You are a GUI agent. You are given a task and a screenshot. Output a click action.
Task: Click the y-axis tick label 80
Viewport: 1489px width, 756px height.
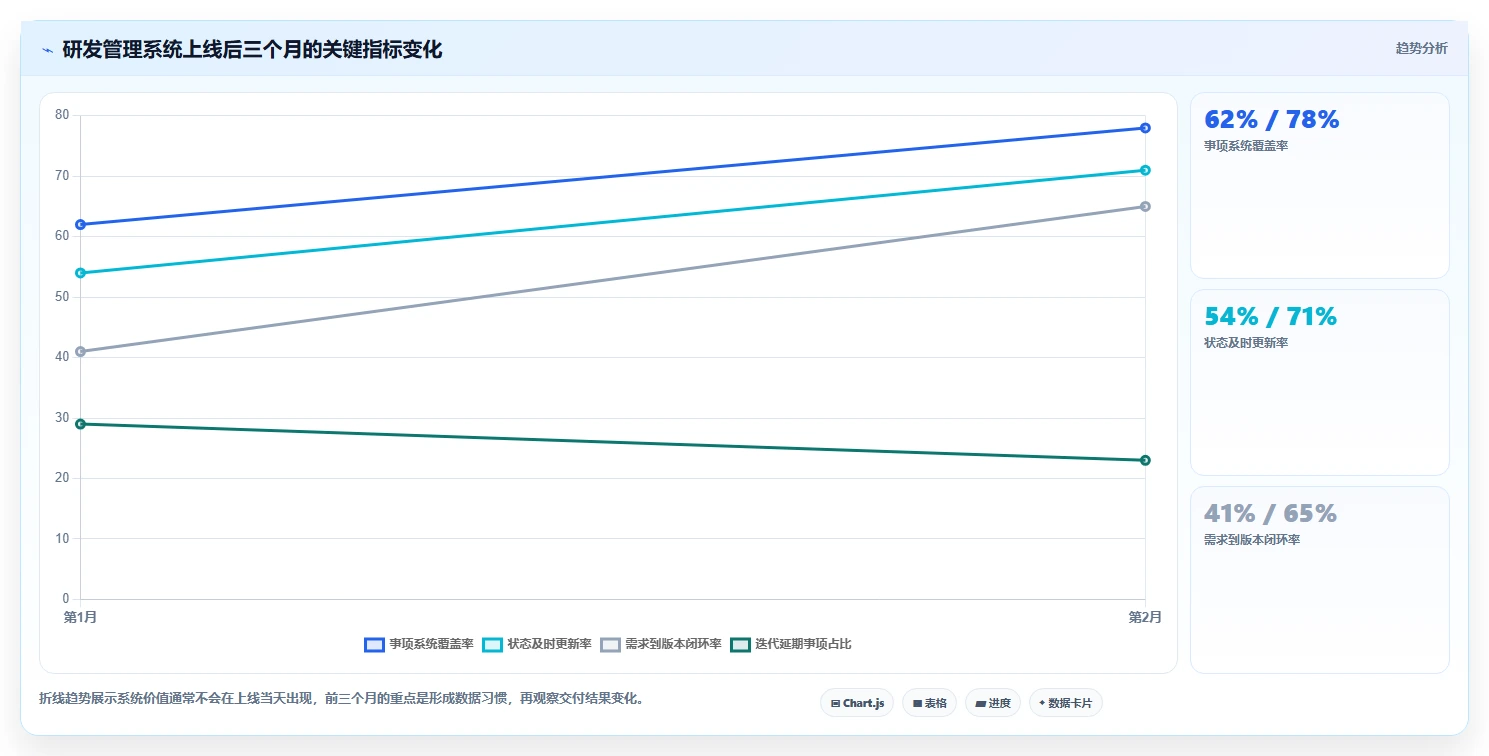coord(62,115)
